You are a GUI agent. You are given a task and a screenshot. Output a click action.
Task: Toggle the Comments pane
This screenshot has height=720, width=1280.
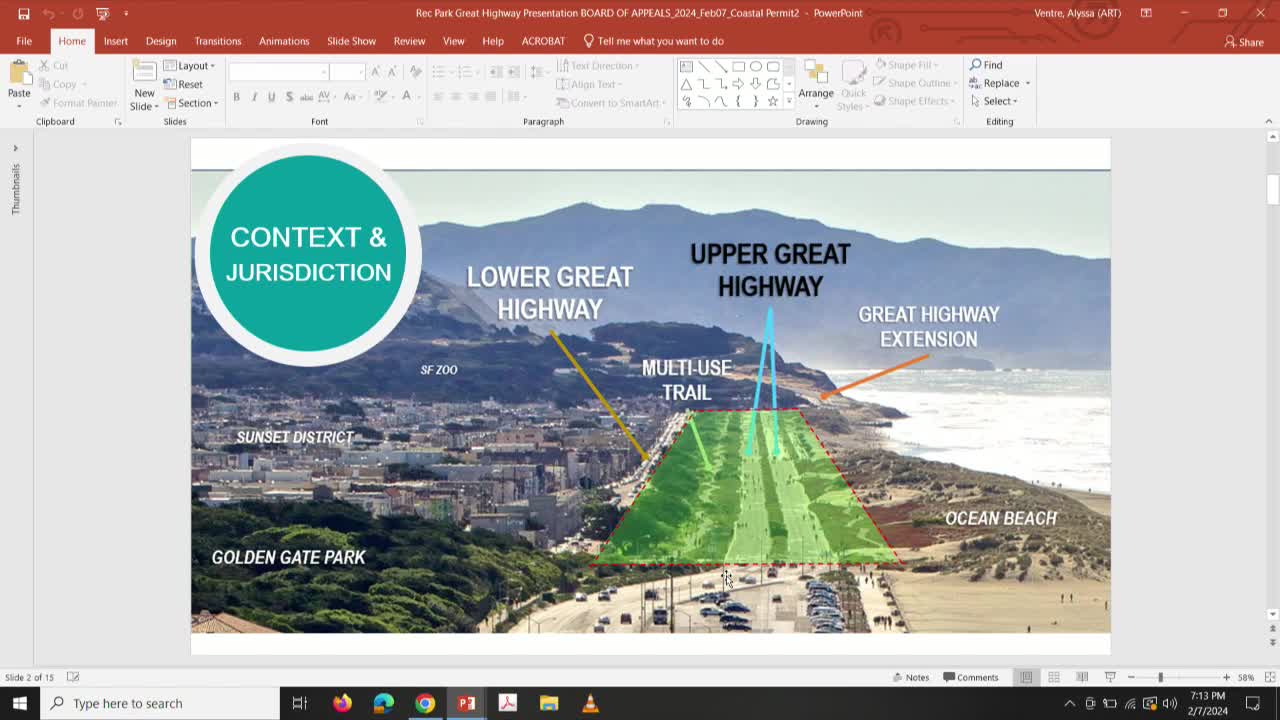969,677
